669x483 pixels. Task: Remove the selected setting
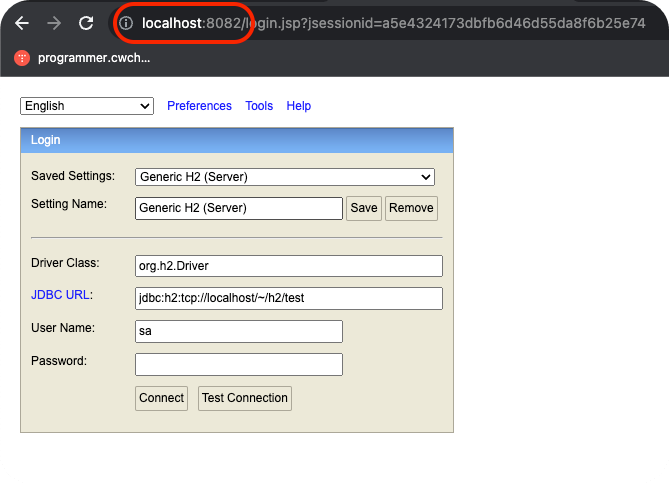(x=411, y=208)
